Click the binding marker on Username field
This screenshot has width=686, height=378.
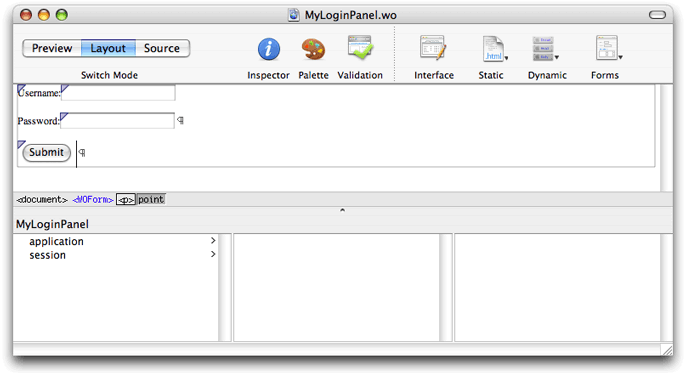click(65, 88)
